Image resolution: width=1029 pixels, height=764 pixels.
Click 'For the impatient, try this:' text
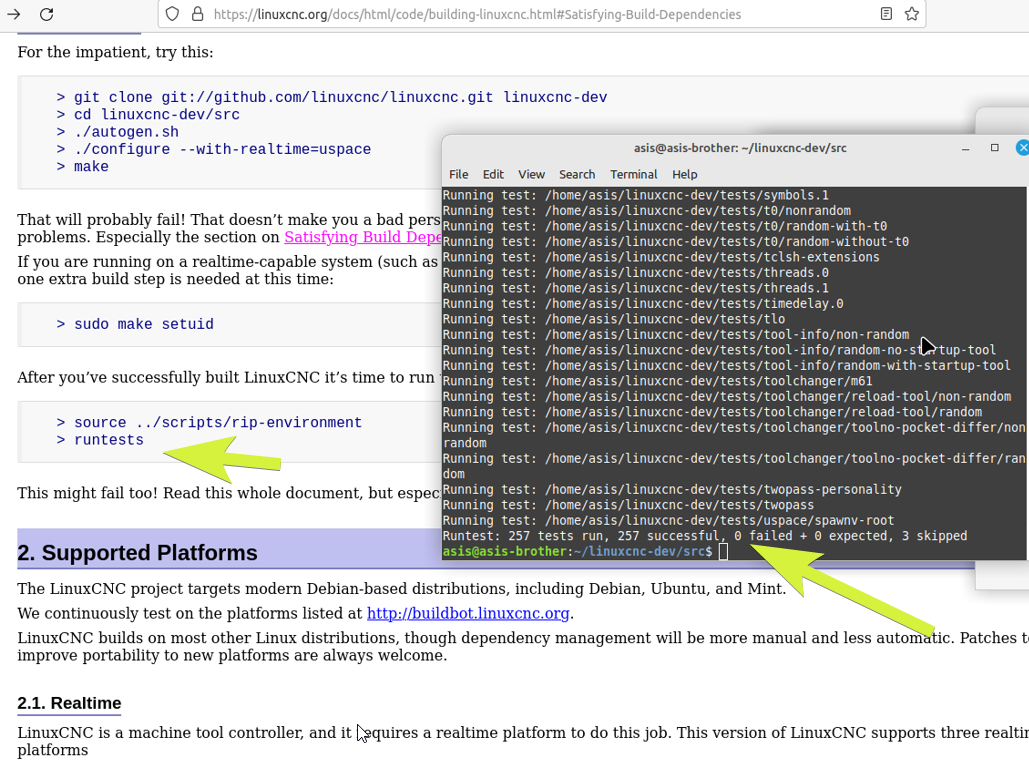[115, 52]
